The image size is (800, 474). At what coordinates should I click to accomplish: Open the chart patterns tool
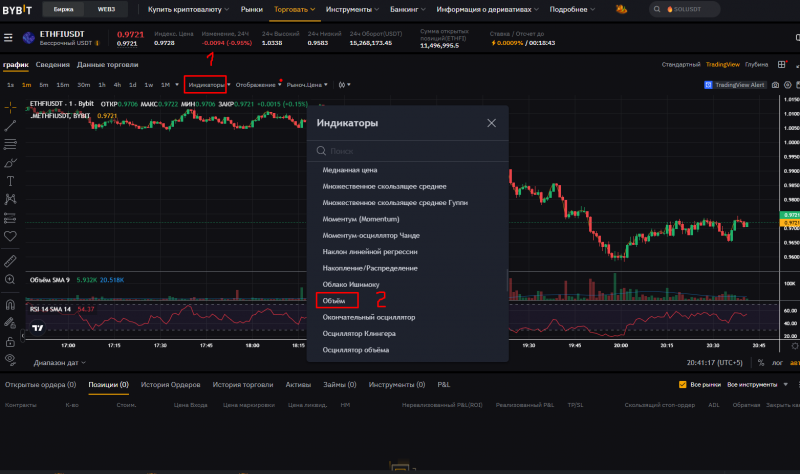pyautogui.click(x=10, y=199)
